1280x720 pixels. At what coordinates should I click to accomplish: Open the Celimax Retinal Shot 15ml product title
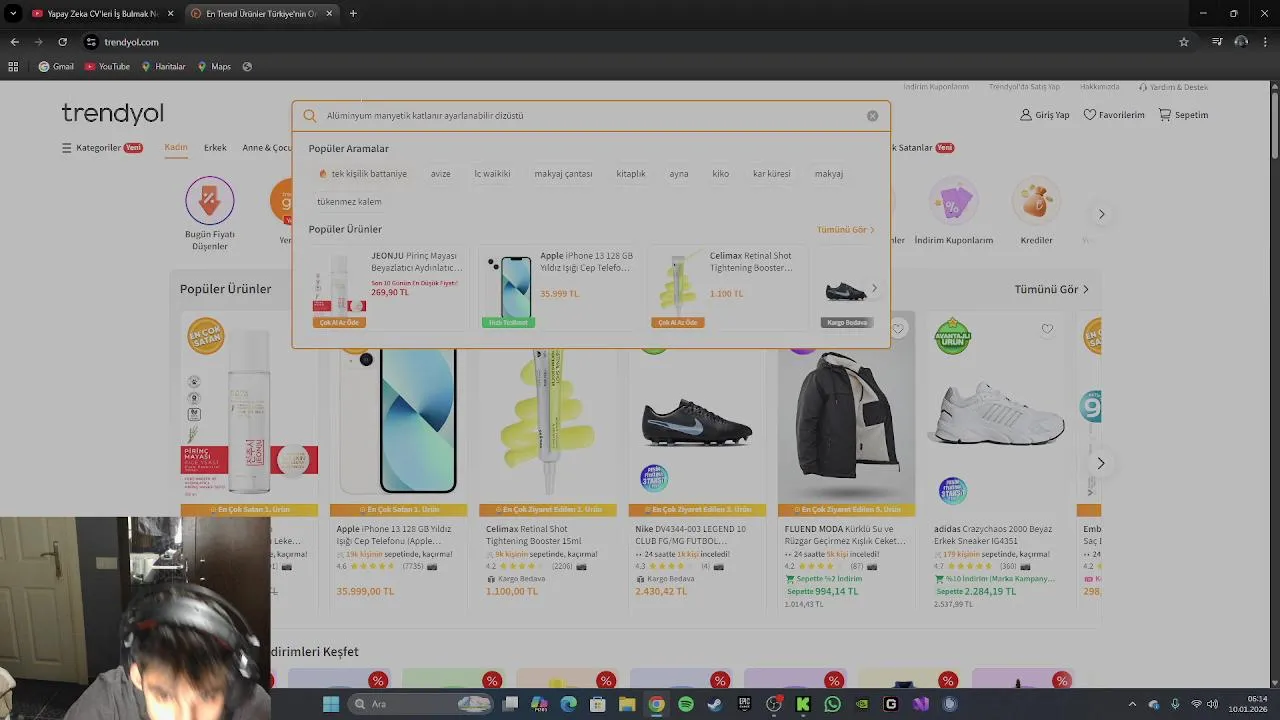534,535
